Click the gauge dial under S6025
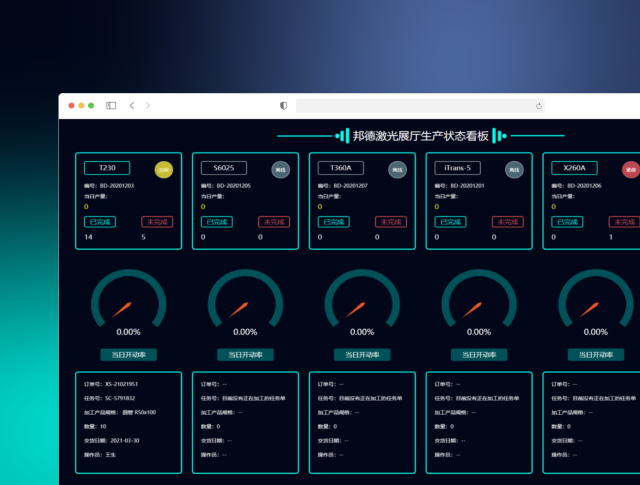 coord(245,299)
